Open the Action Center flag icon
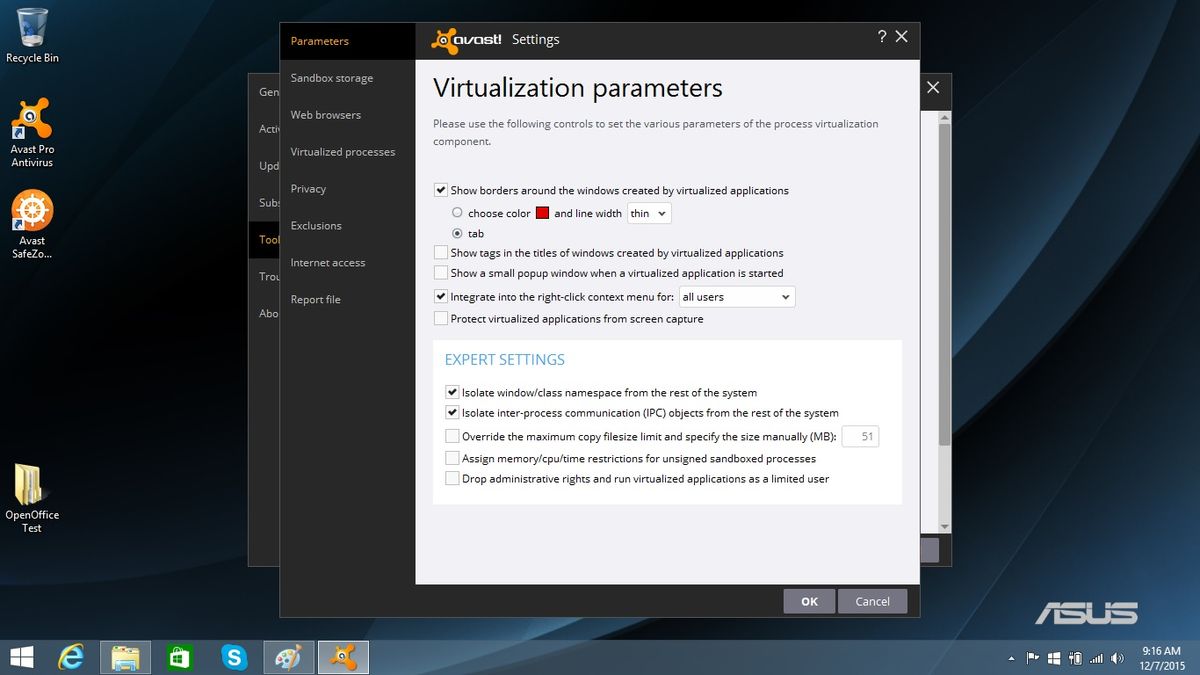Screen dimensions: 1200x675 (1033, 657)
